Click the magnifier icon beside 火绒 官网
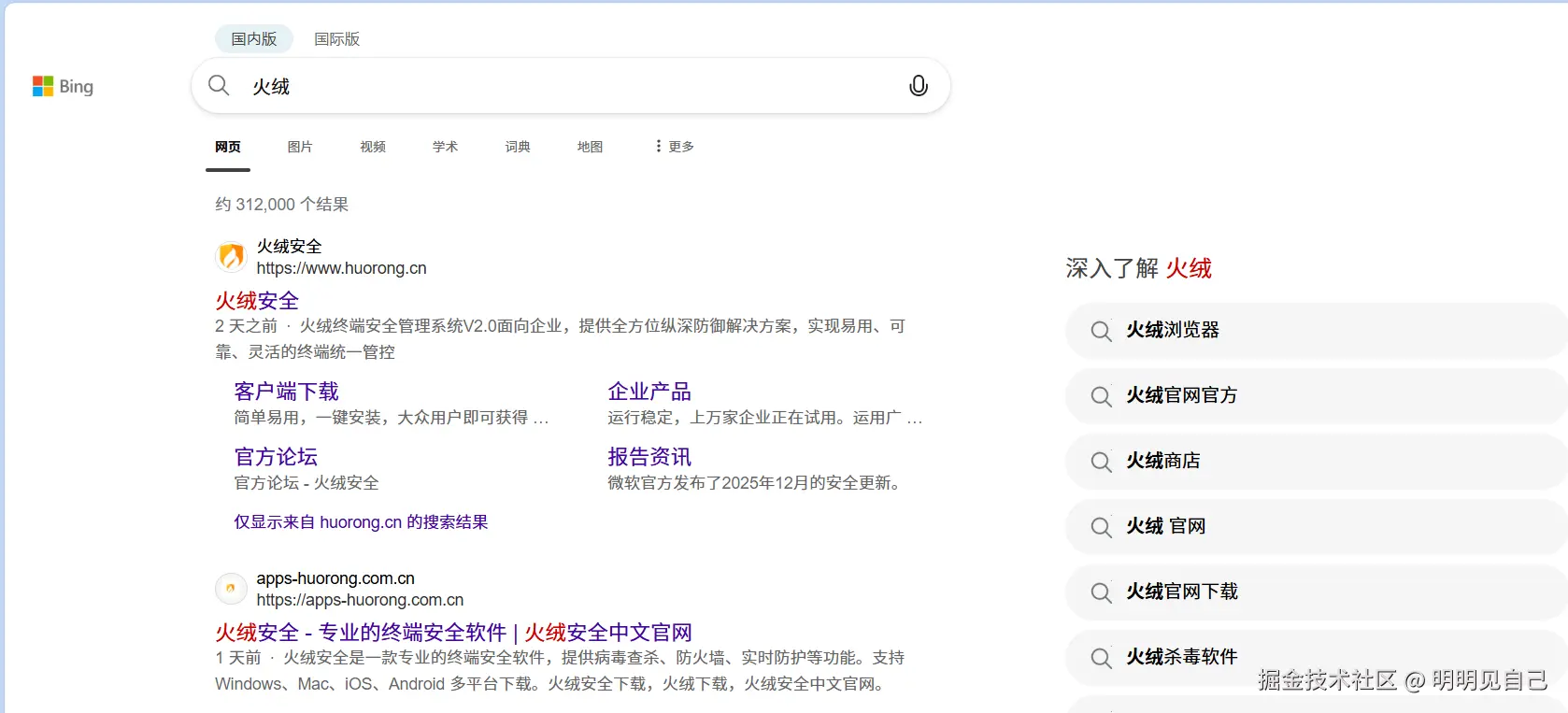The image size is (1568, 713). tap(1102, 527)
